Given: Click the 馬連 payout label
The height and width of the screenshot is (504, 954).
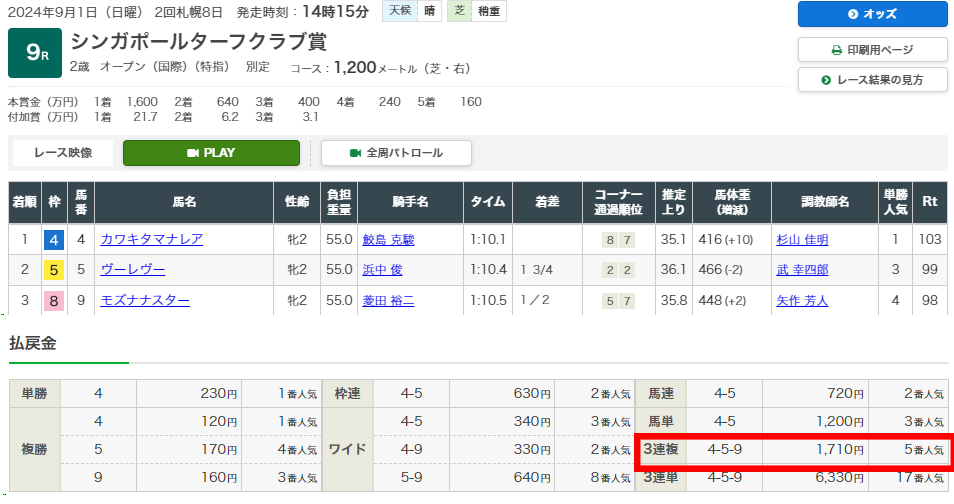Looking at the screenshot, I should coord(661,394).
